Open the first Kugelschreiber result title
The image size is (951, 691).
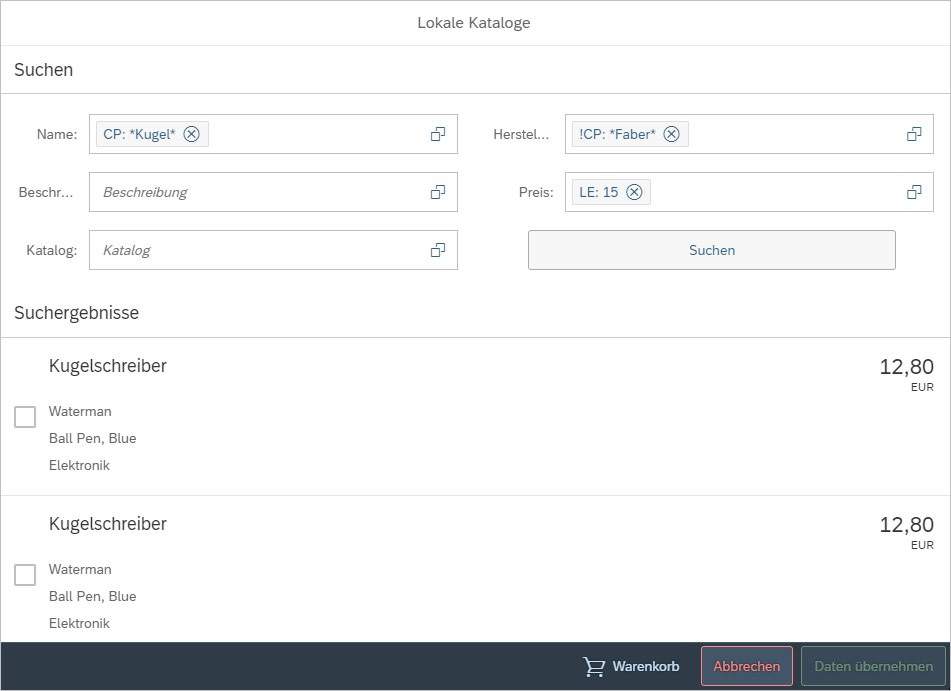[x=108, y=366]
